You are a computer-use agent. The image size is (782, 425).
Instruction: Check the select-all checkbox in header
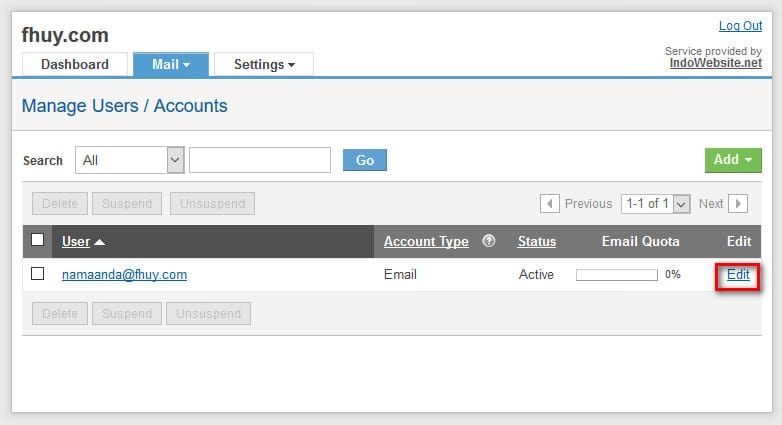click(38, 240)
